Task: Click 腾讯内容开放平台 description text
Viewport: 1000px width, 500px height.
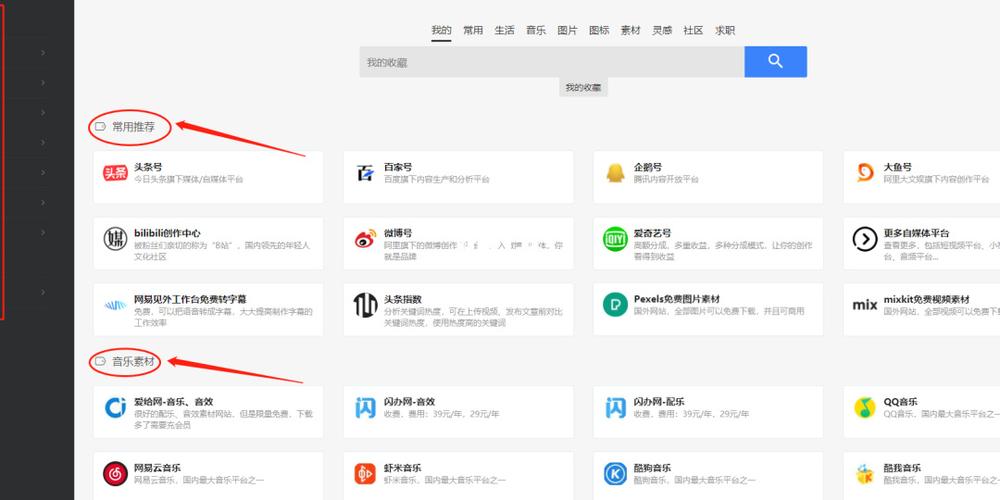Action: click(x=666, y=179)
